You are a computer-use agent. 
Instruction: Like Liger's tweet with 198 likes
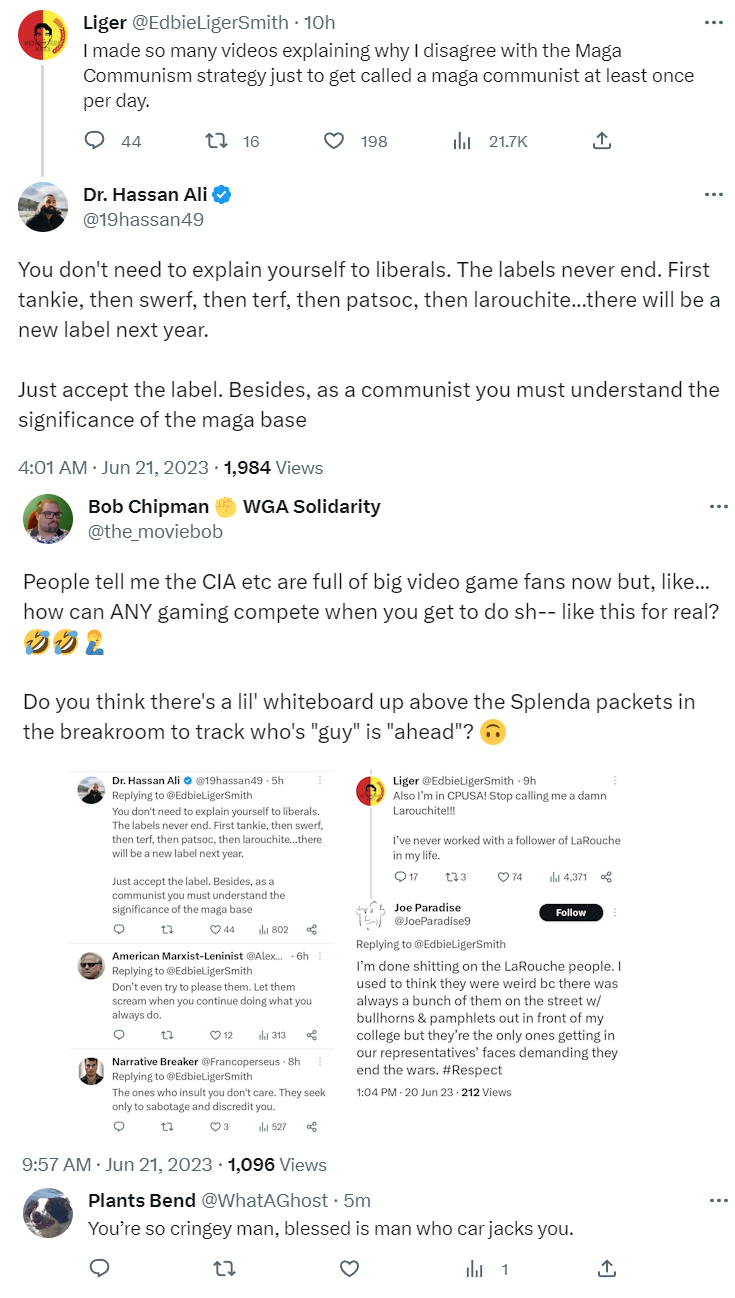pyautogui.click(x=334, y=141)
